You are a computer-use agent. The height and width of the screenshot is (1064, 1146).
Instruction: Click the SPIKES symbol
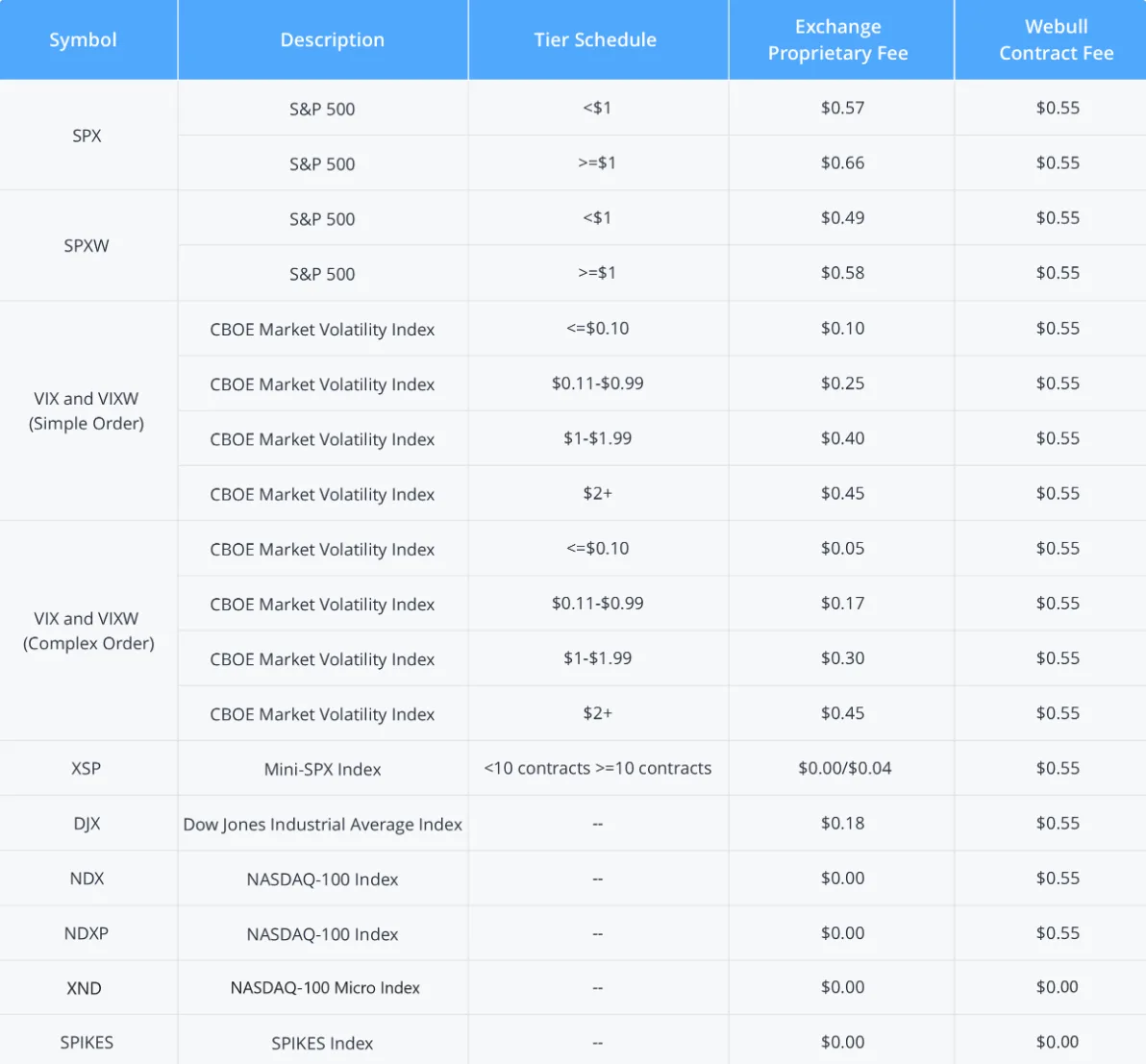pos(87,1043)
